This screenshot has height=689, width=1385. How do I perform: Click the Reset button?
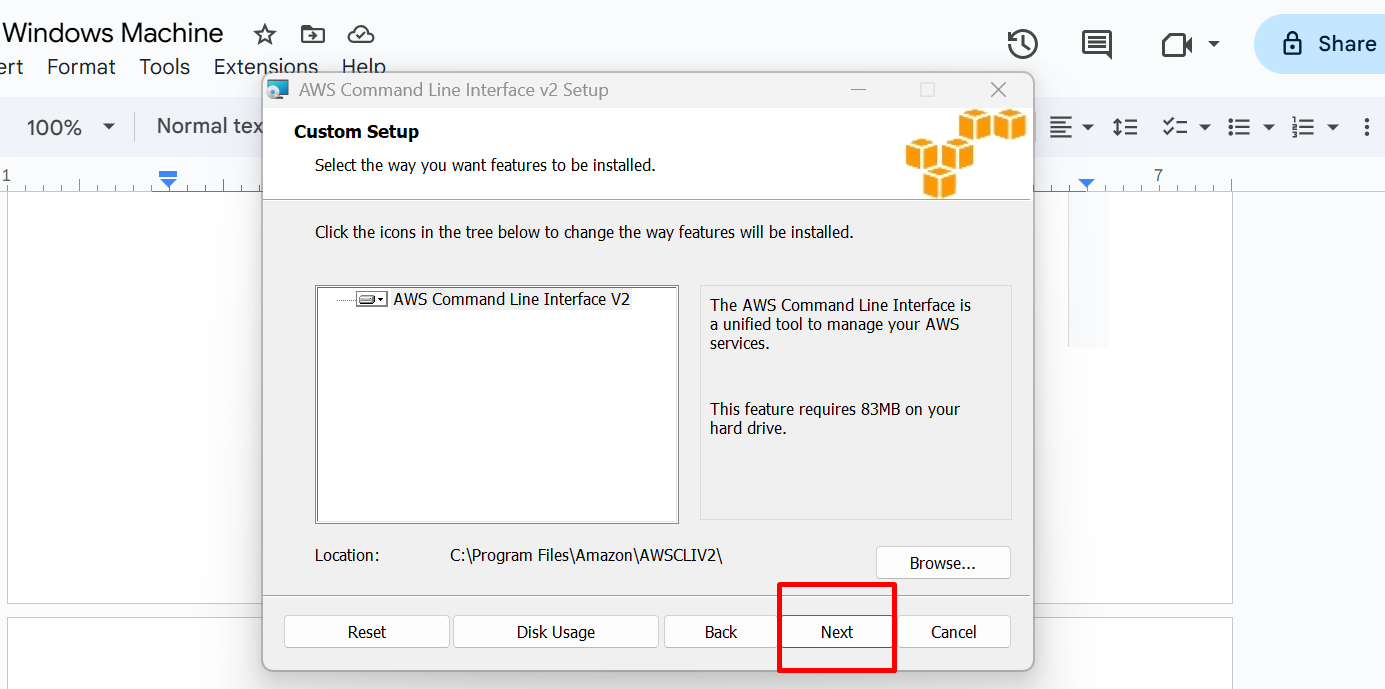tap(367, 632)
